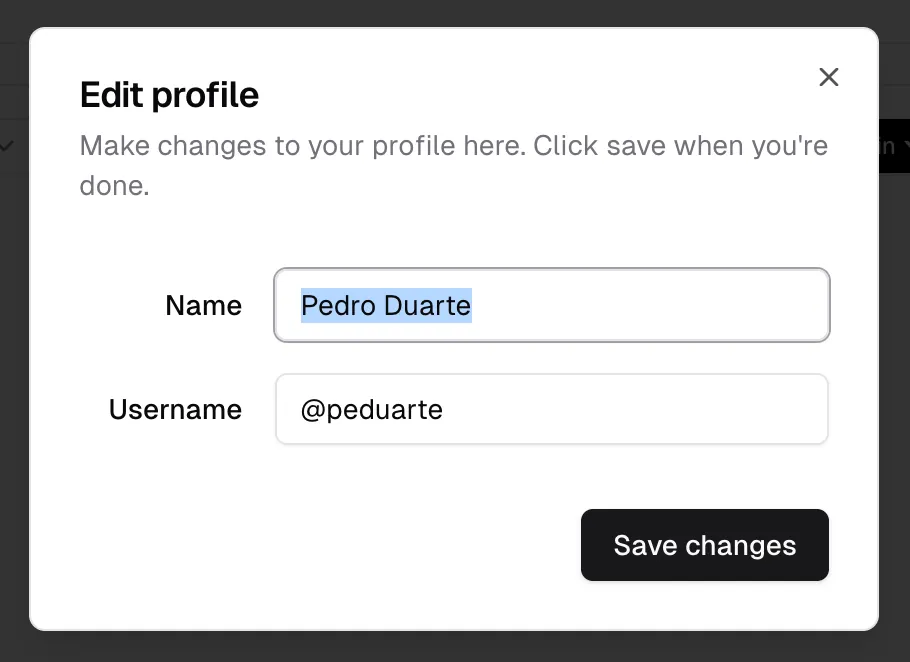Image resolution: width=910 pixels, height=662 pixels.
Task: Click the partially hidden checkmark icon behind dialog
Action: 8,146
